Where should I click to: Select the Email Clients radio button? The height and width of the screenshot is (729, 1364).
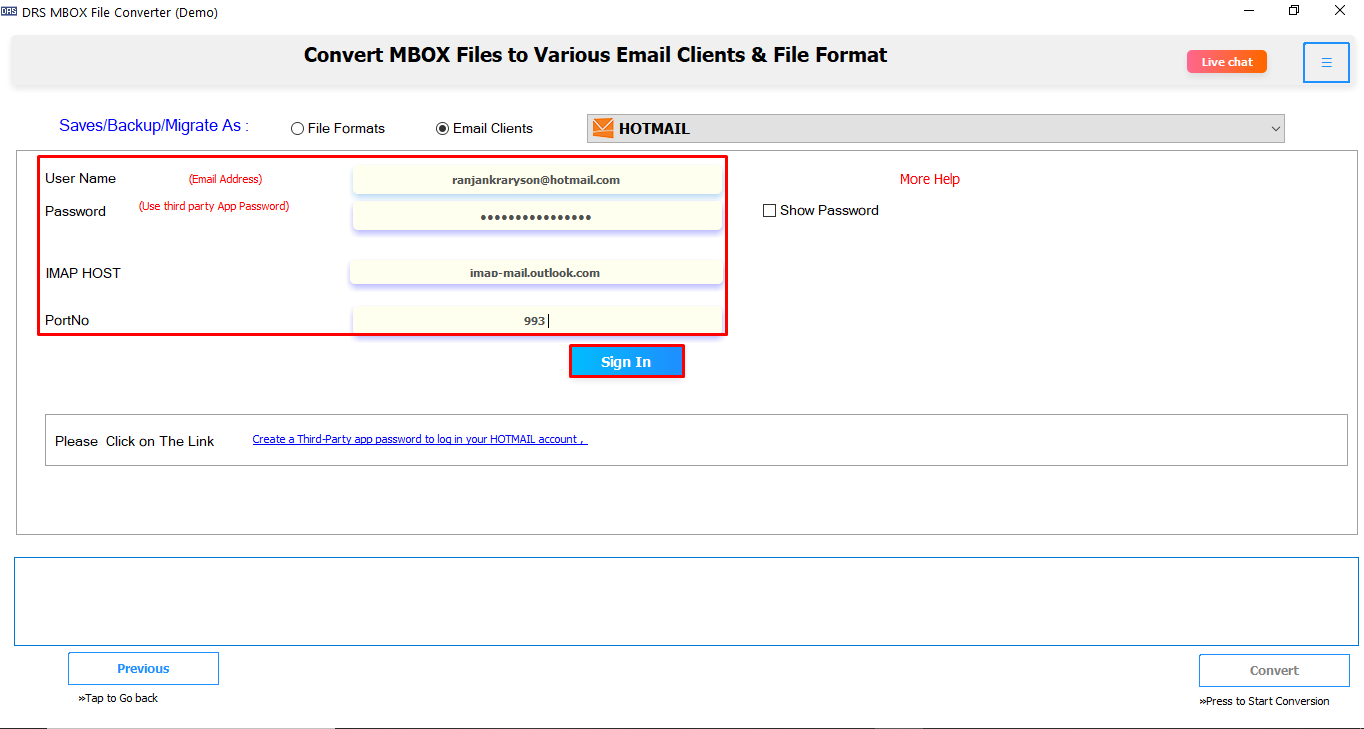[442, 129]
